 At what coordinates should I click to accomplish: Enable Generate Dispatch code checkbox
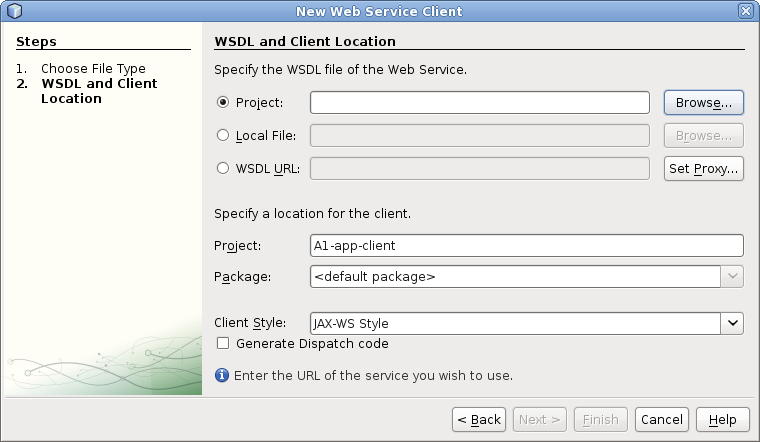point(223,343)
